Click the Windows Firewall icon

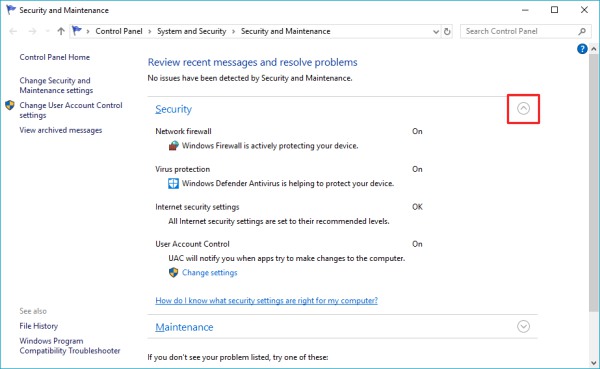point(173,145)
